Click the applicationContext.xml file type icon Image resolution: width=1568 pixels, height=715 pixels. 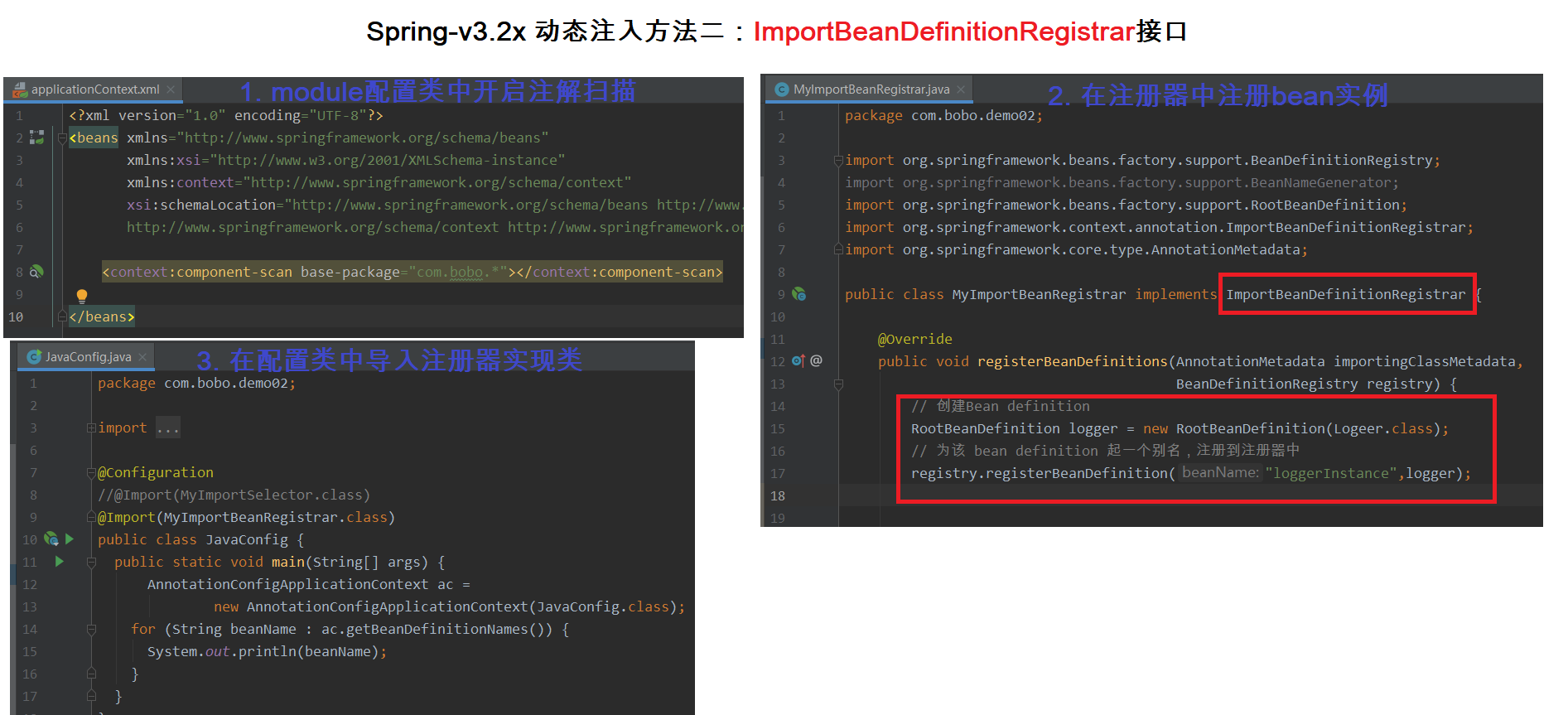click(20, 89)
